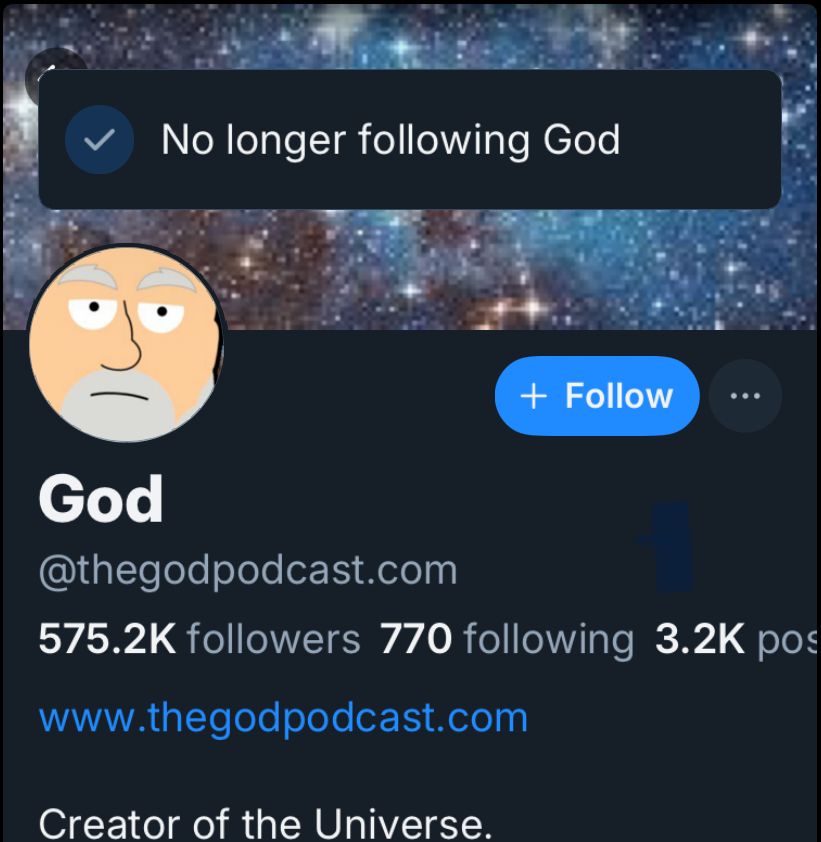Screen dimensions: 821x842
Task: Open the 575.2K followers list
Action: pos(199,639)
